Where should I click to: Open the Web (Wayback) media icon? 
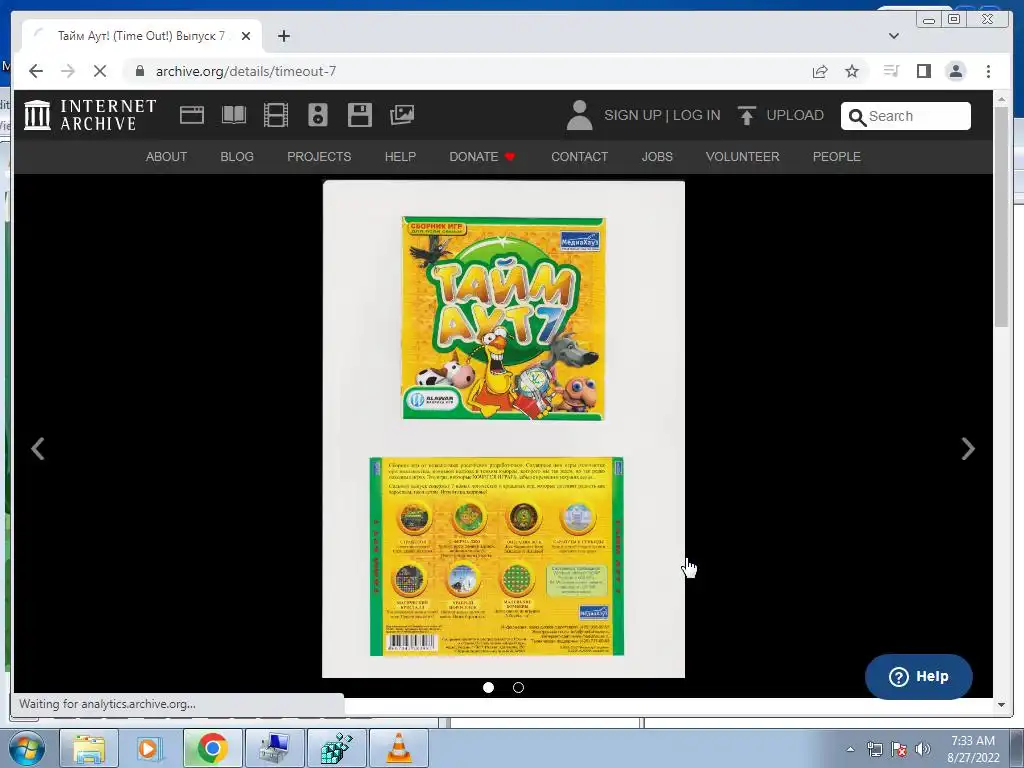pyautogui.click(x=192, y=116)
